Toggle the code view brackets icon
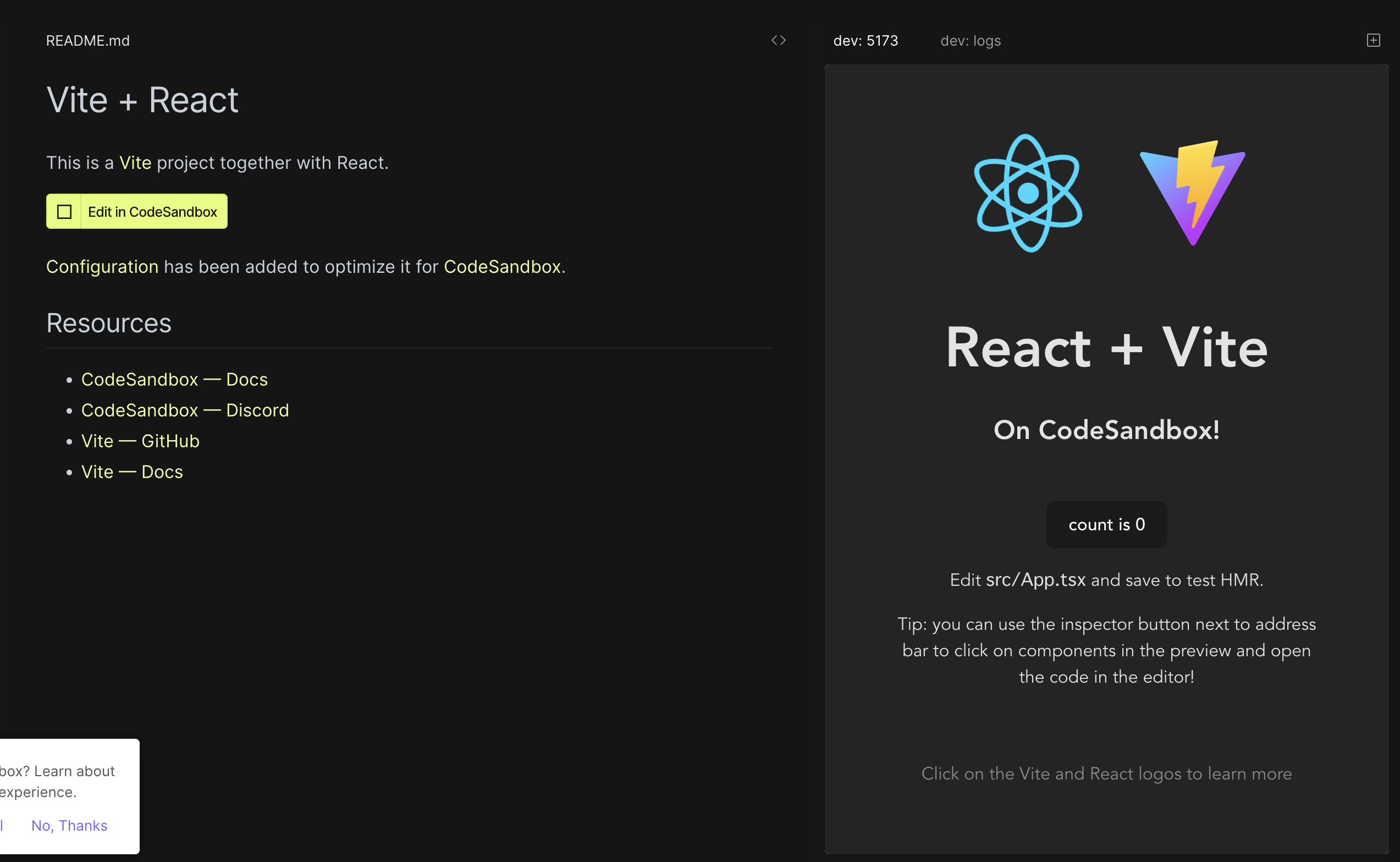The height and width of the screenshot is (862, 1400). (x=778, y=41)
